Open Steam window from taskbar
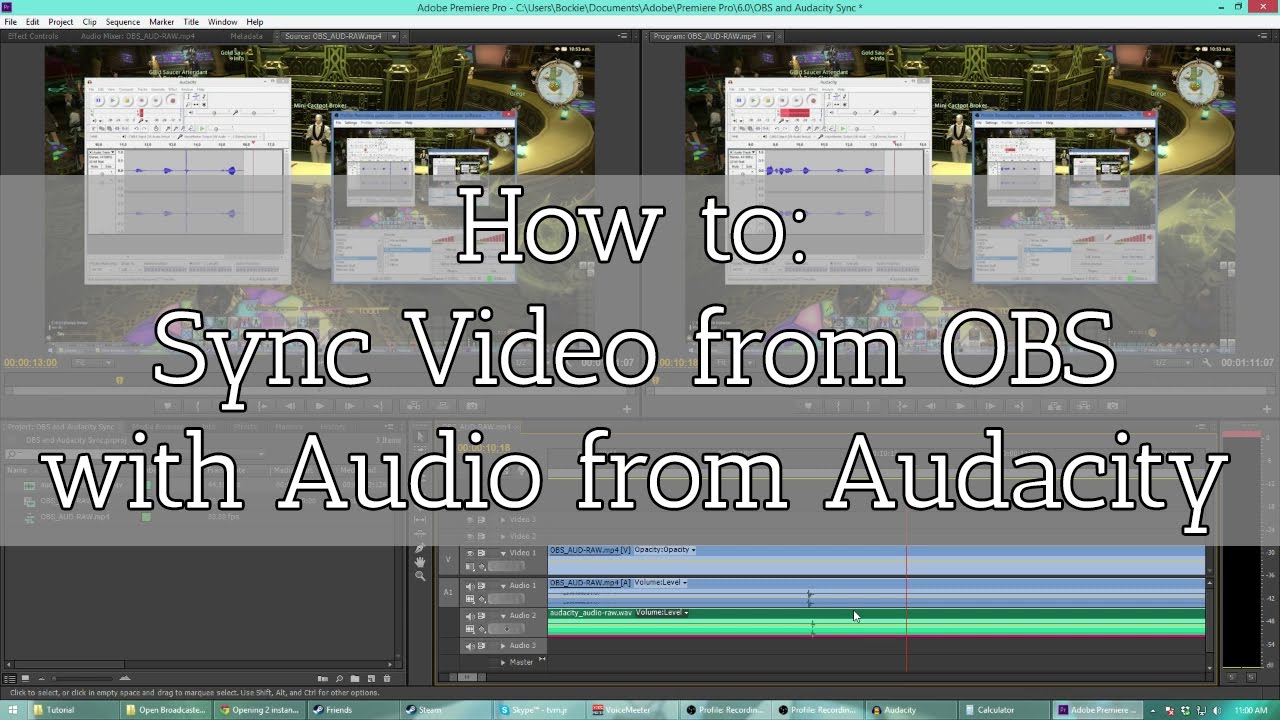 (449, 710)
